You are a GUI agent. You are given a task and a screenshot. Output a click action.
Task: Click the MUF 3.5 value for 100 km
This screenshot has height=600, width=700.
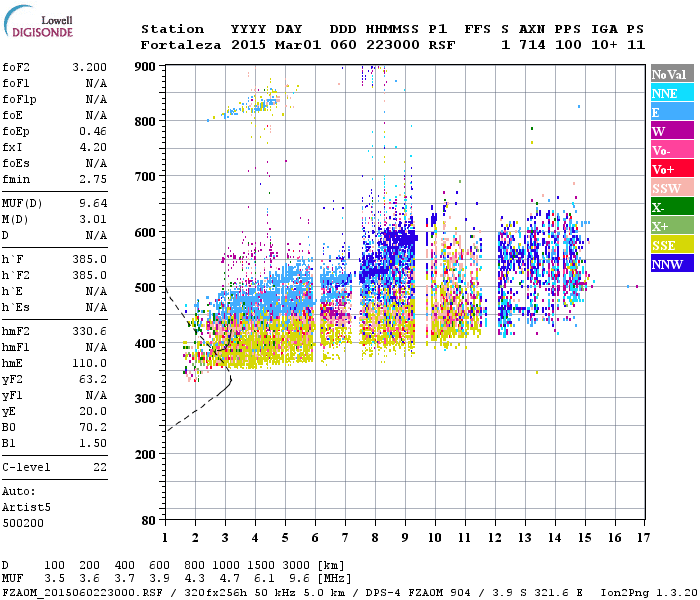[54, 579]
